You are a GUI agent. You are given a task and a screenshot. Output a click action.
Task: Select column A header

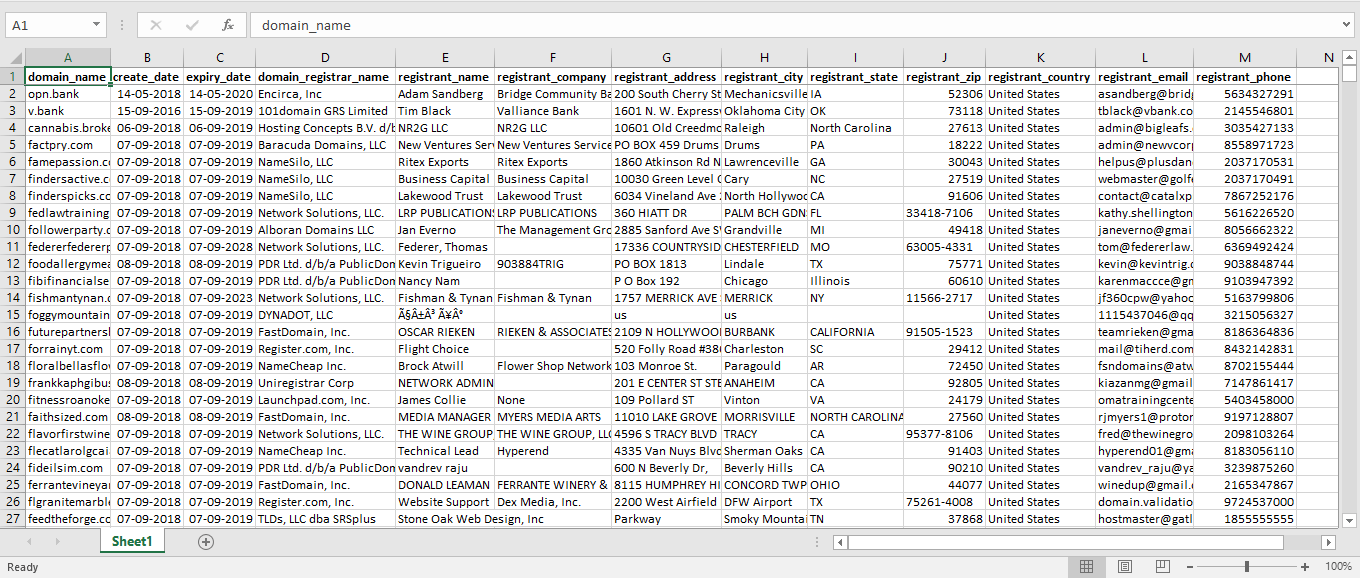(x=68, y=58)
